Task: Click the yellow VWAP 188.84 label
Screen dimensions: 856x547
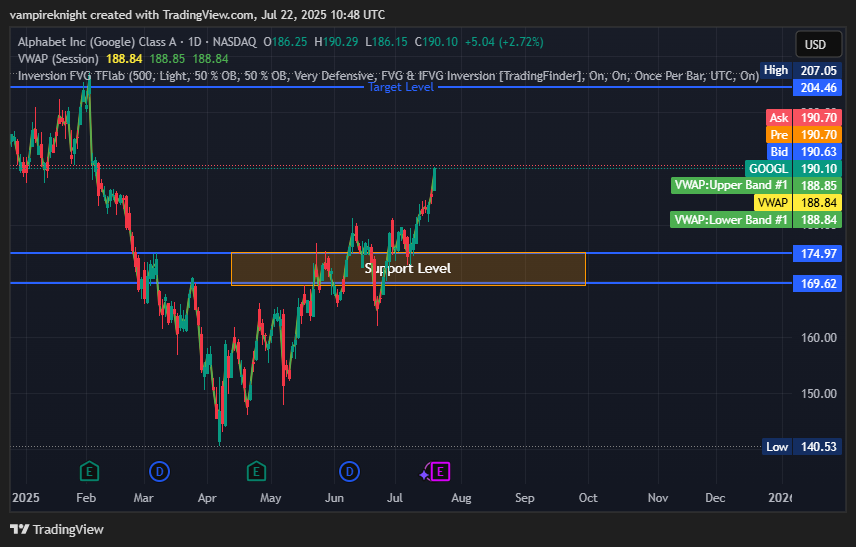Action: 798,203
